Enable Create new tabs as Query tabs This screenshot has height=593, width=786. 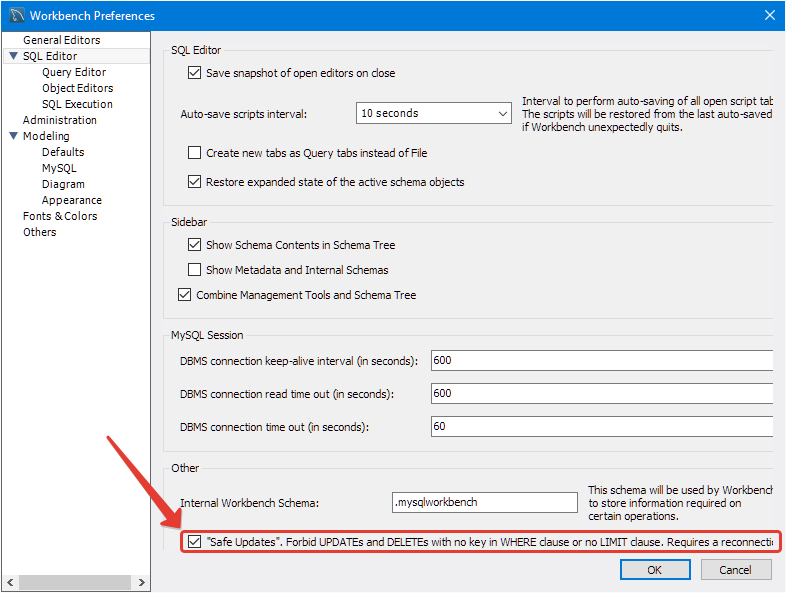click(194, 152)
